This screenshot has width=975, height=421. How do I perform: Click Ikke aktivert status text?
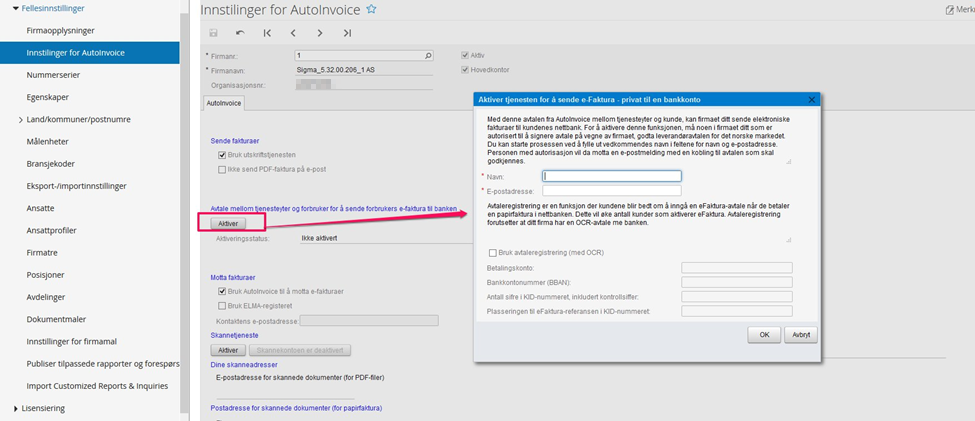click(x=319, y=238)
